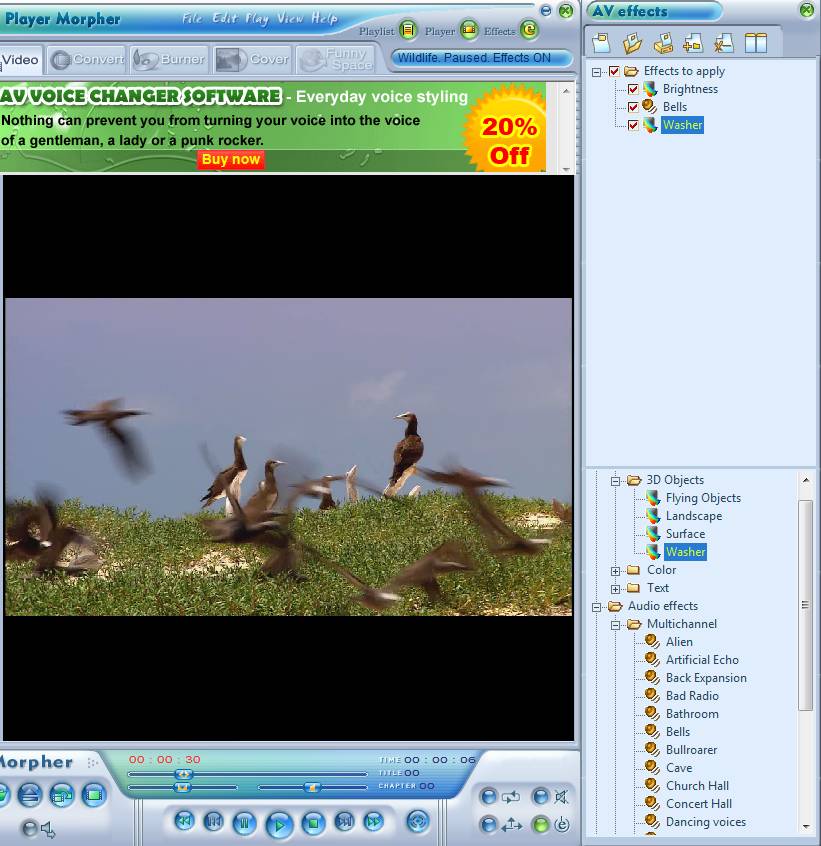Click the video preview of birds
This screenshot has width=821, height=846.
pos(289,456)
